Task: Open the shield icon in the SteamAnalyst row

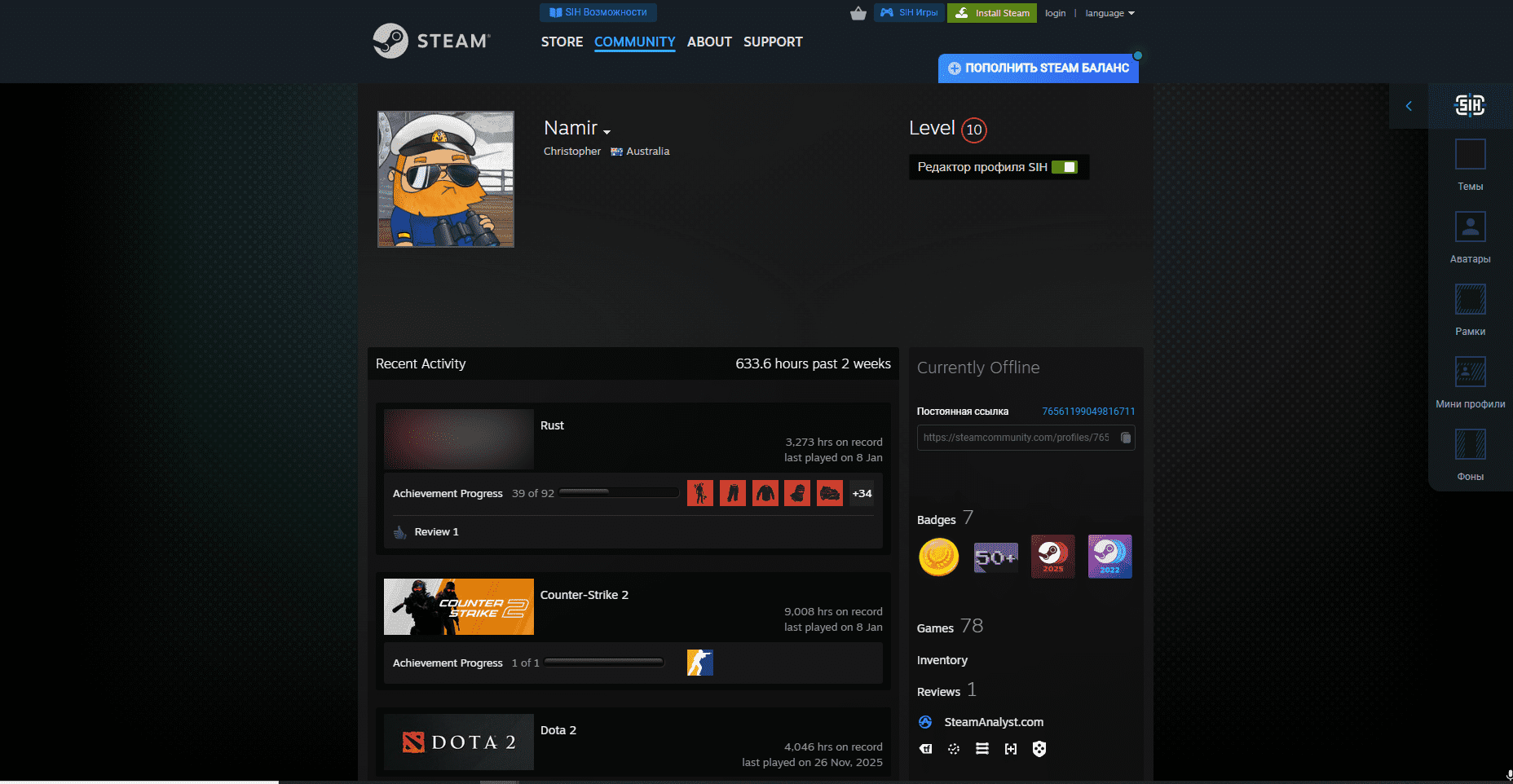Action: coord(1039,748)
